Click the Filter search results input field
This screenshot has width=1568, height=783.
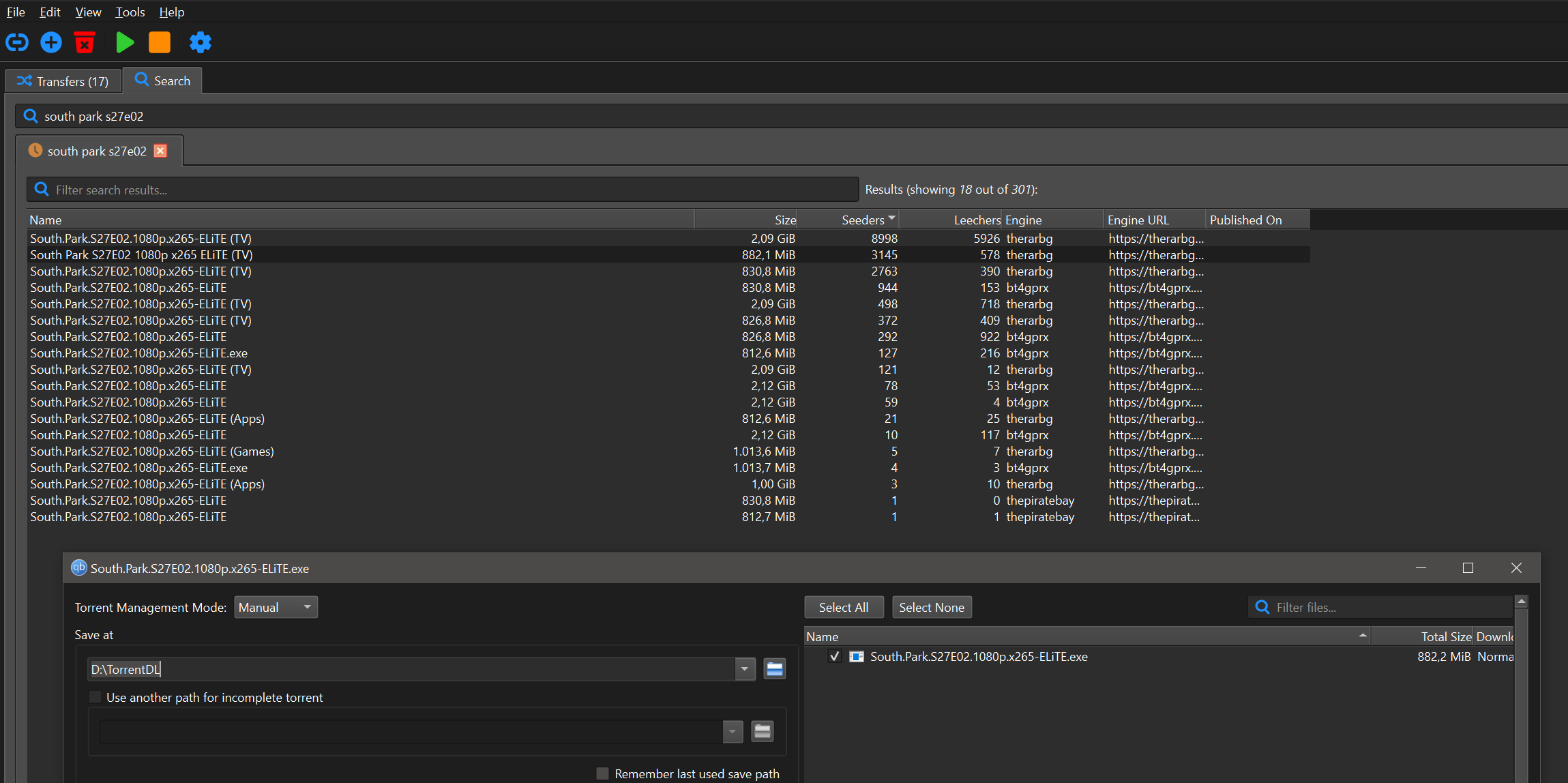(443, 190)
